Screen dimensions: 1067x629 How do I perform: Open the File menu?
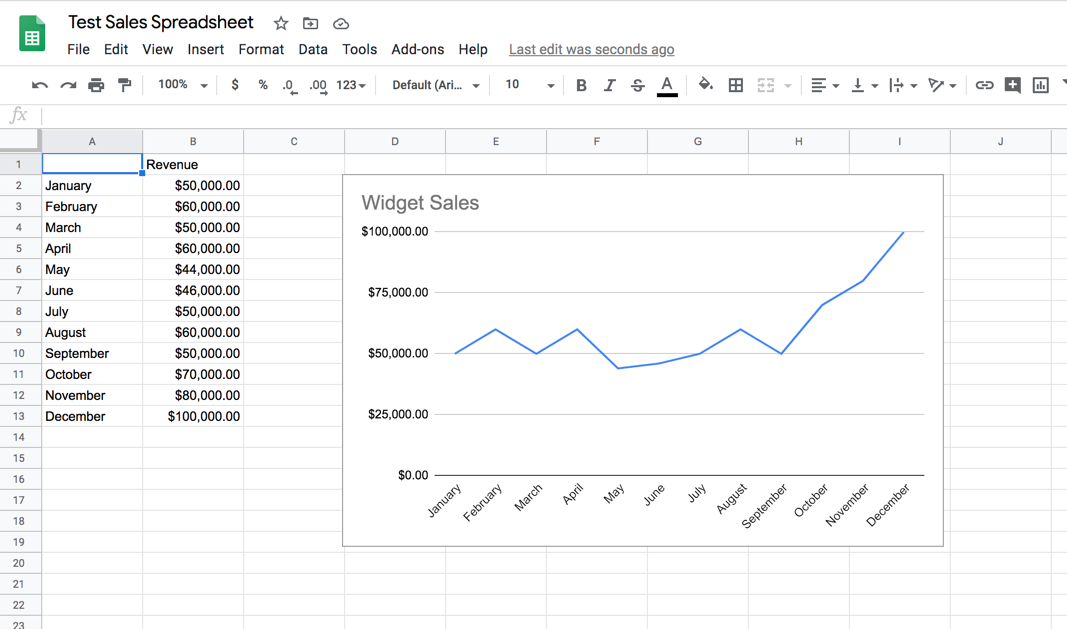(x=78, y=49)
